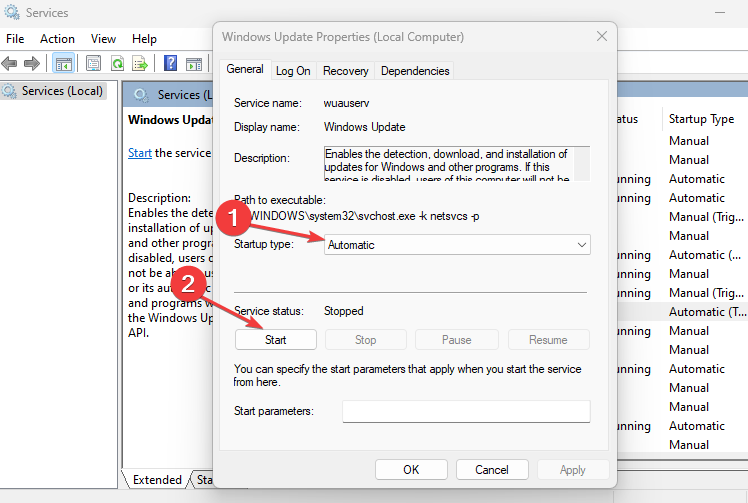Viewport: 748px width, 503px height.
Task: Open the Properties toolbar icon
Action: [94, 63]
